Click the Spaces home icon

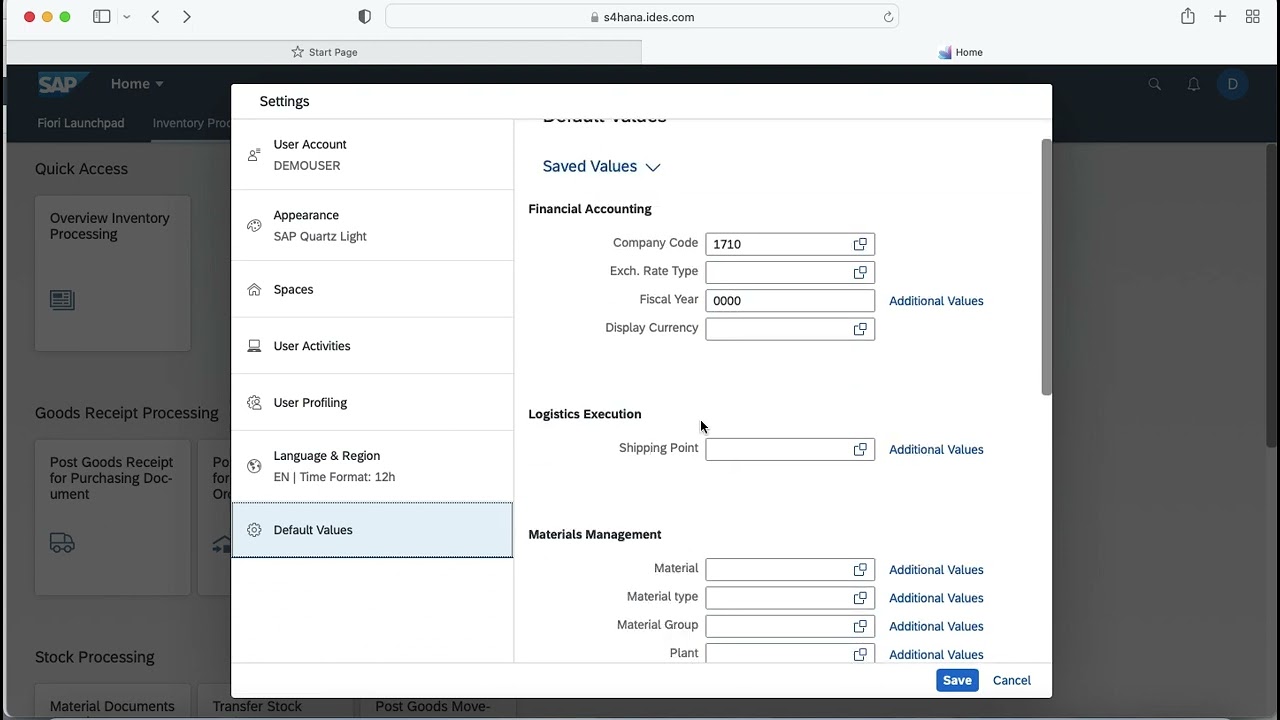254,289
